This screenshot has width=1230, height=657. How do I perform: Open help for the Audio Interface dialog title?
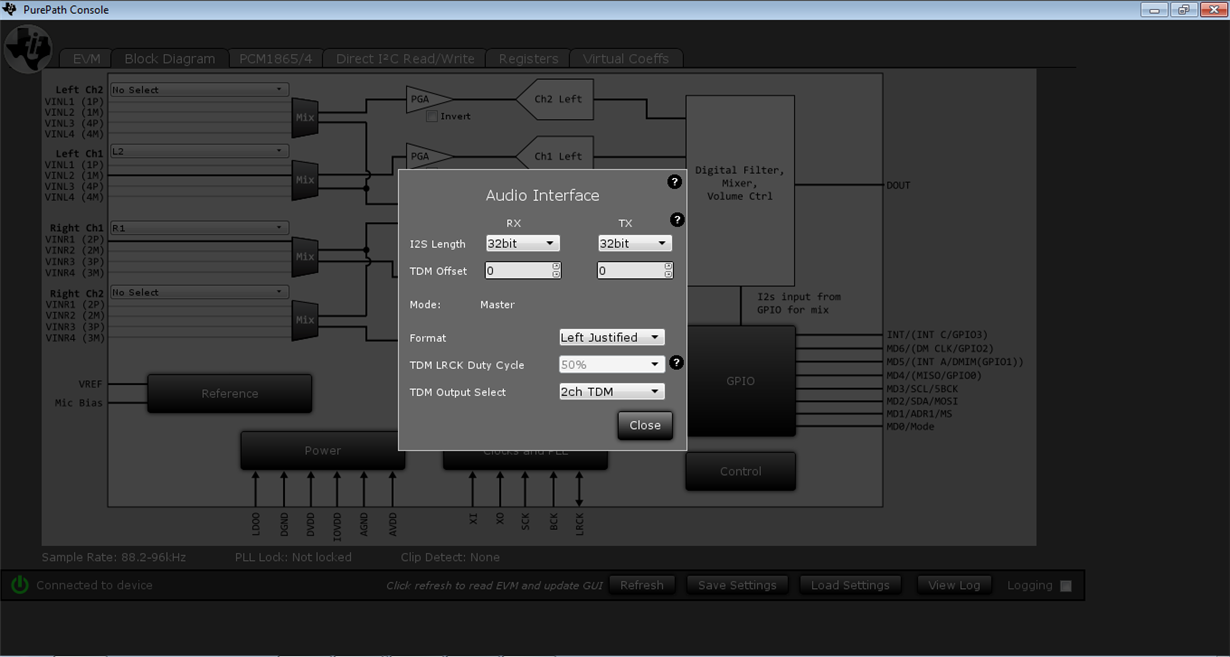click(x=674, y=182)
